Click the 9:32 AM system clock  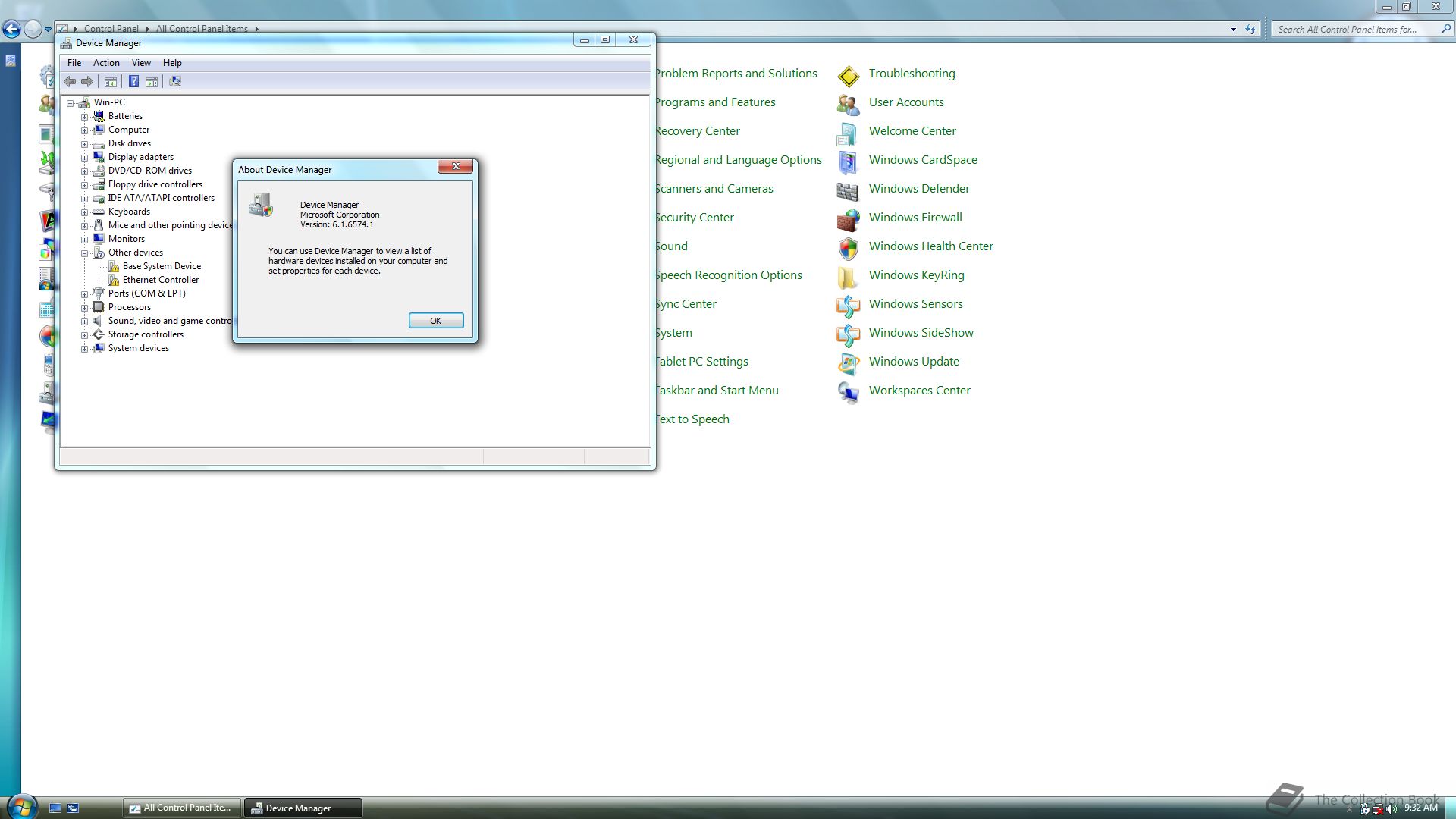click(x=1421, y=808)
